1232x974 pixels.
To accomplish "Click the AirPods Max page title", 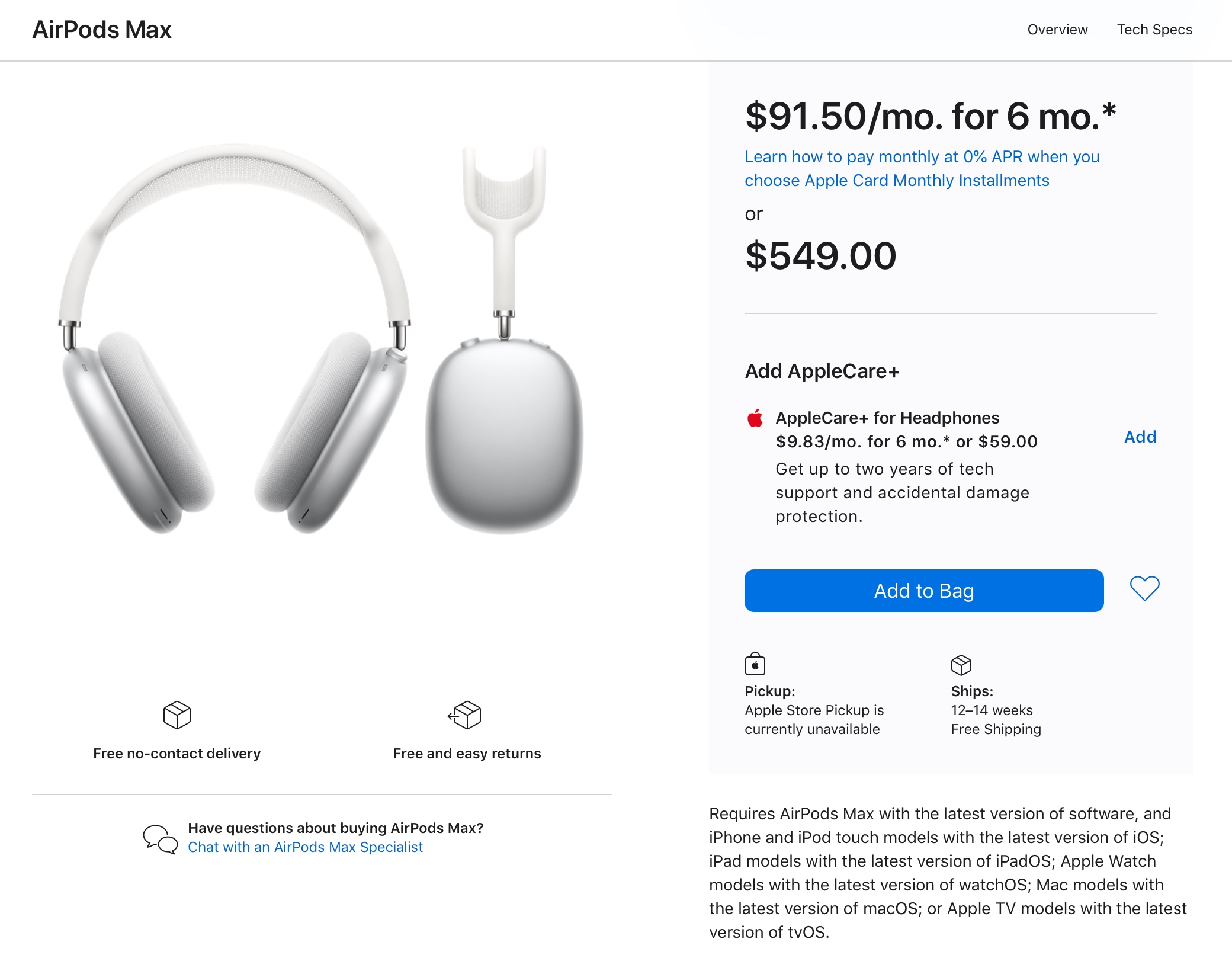I will (x=102, y=30).
